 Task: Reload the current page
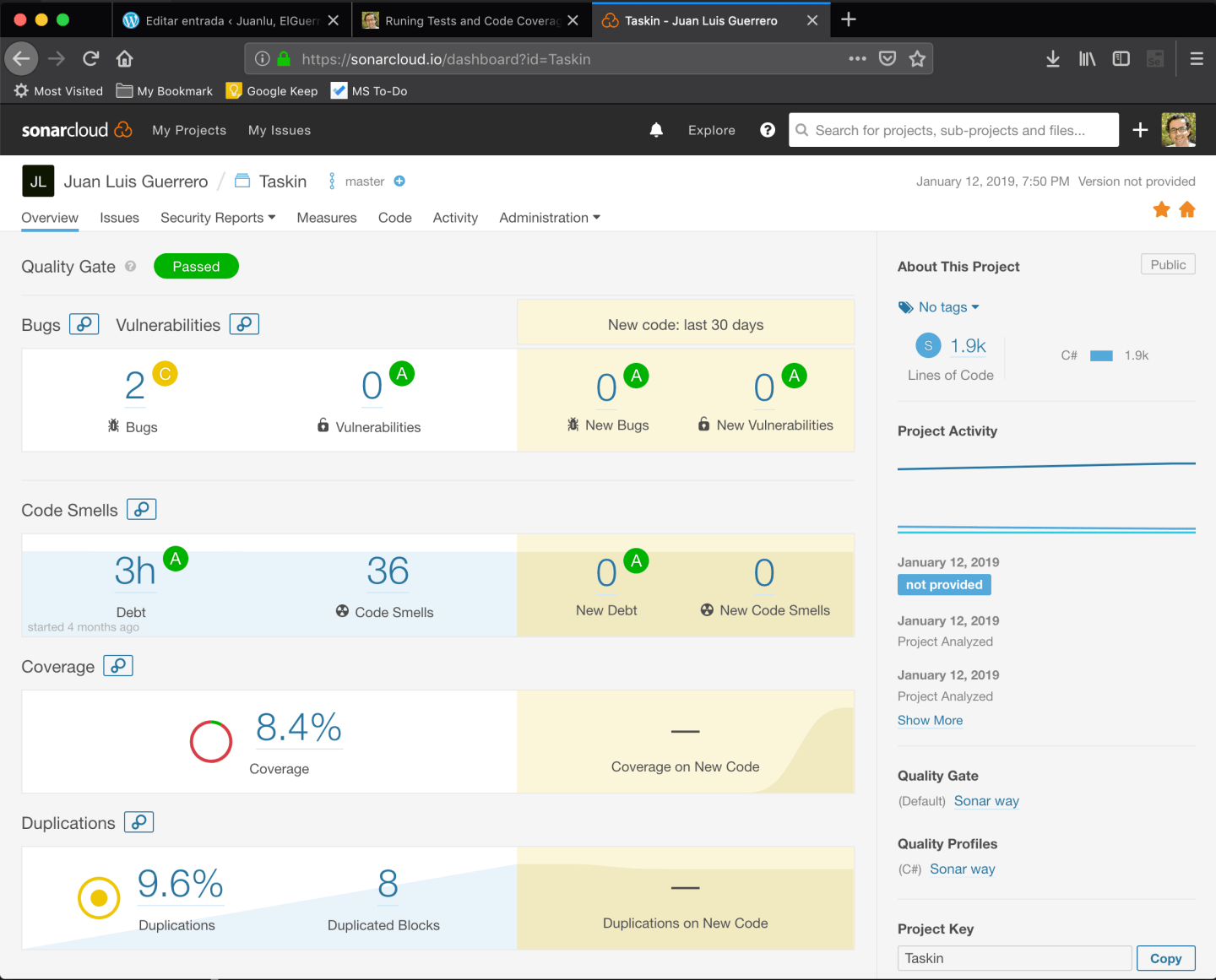click(91, 58)
